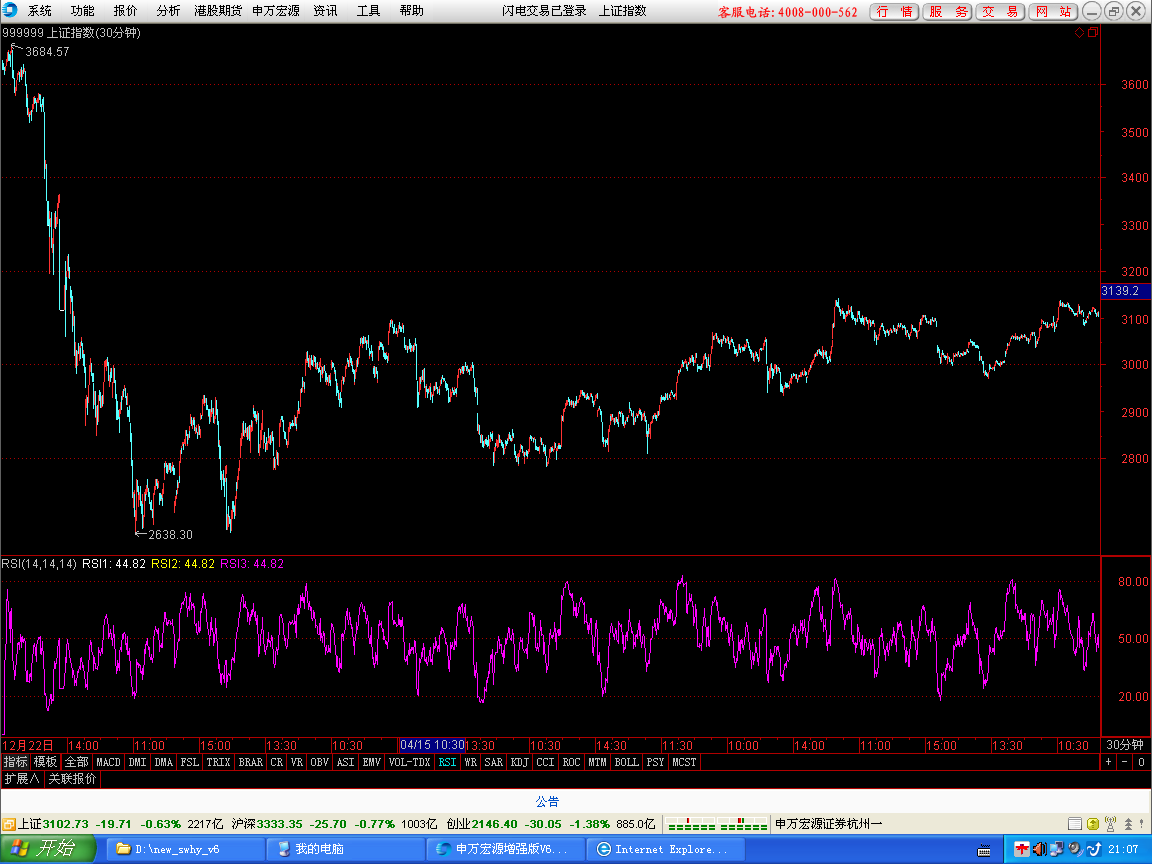The width and height of the screenshot is (1152, 864).
Task: Open the 分析 menu
Action: click(168, 11)
